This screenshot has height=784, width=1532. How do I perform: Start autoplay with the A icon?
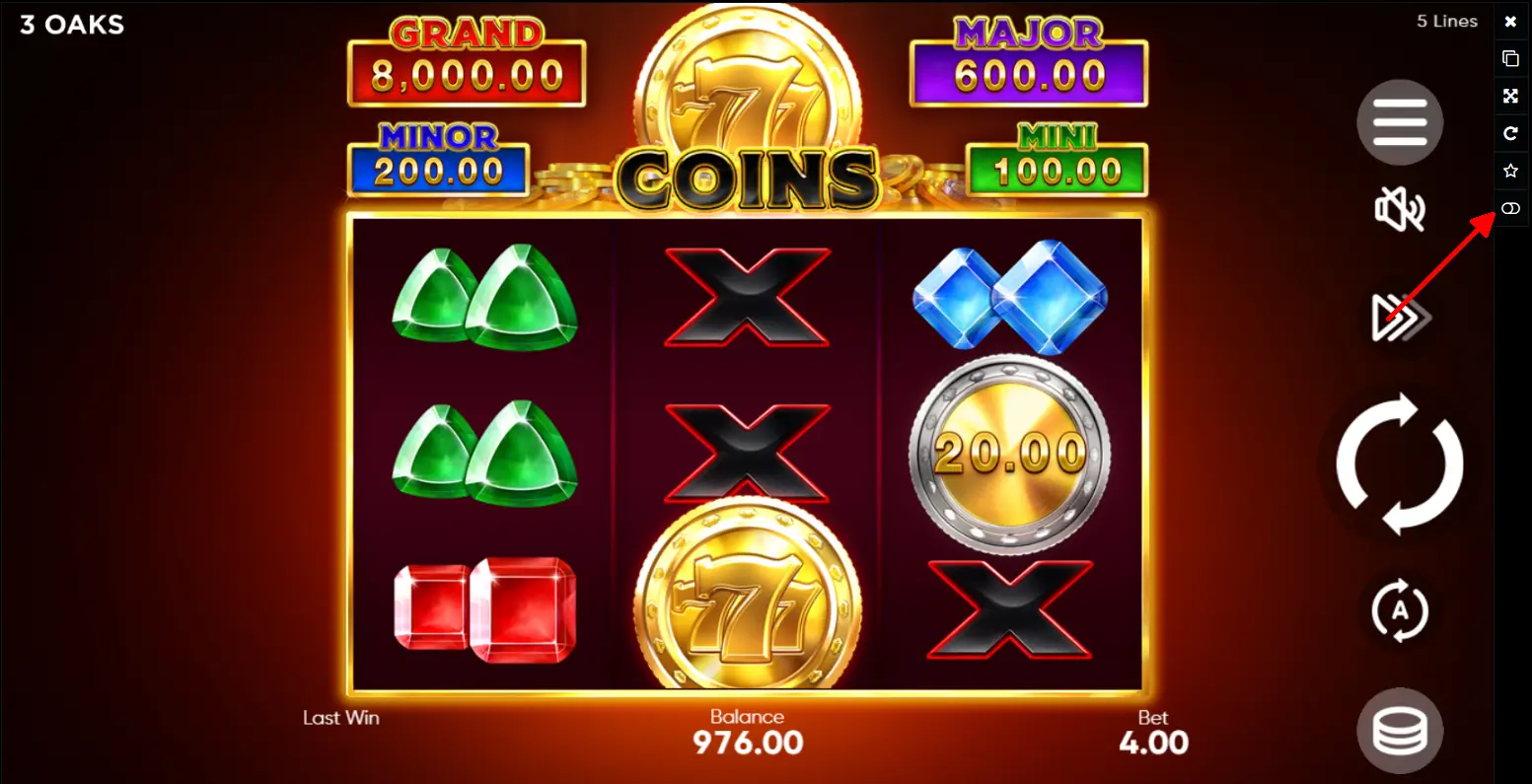1400,610
